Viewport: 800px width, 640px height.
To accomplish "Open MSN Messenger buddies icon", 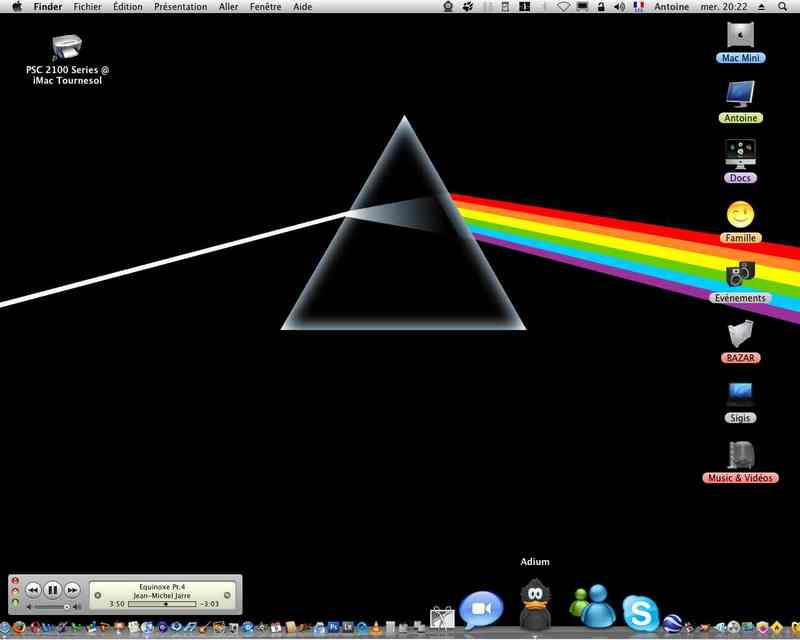I will [x=592, y=607].
